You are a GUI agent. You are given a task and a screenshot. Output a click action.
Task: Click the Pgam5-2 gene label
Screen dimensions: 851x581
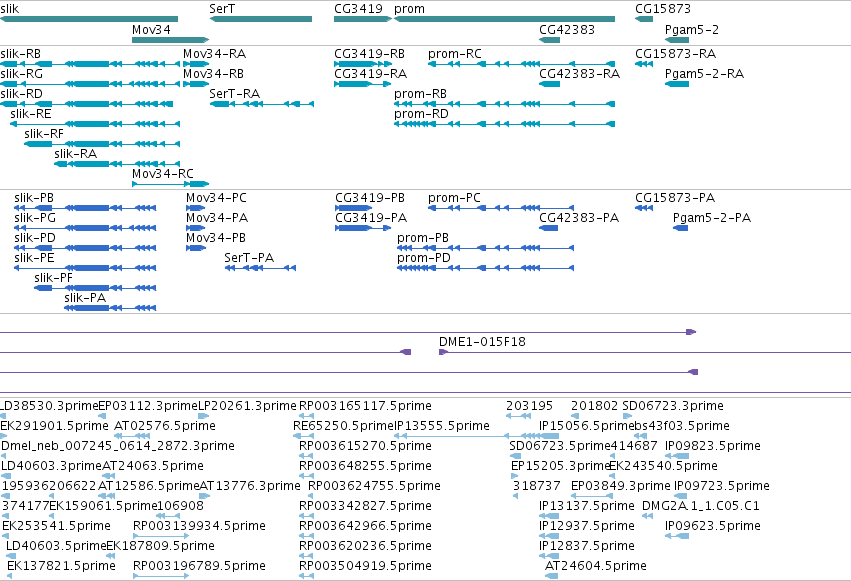click(691, 30)
